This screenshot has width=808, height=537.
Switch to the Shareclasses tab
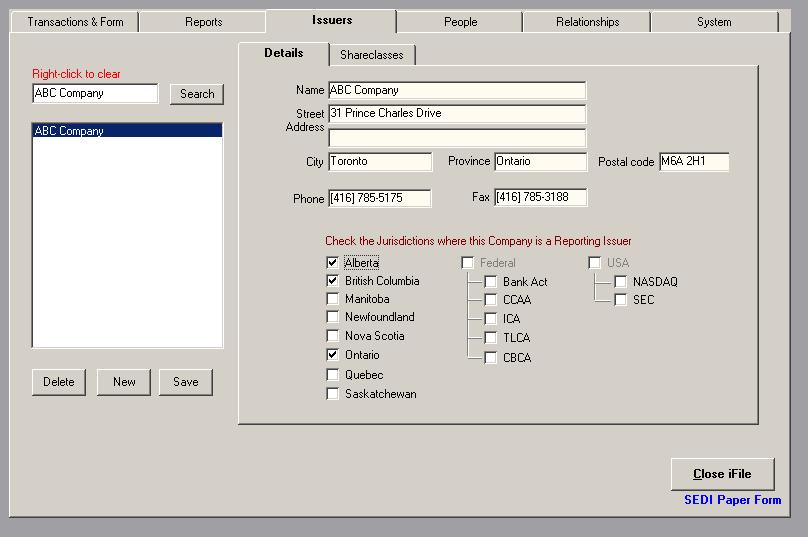pyautogui.click(x=372, y=55)
